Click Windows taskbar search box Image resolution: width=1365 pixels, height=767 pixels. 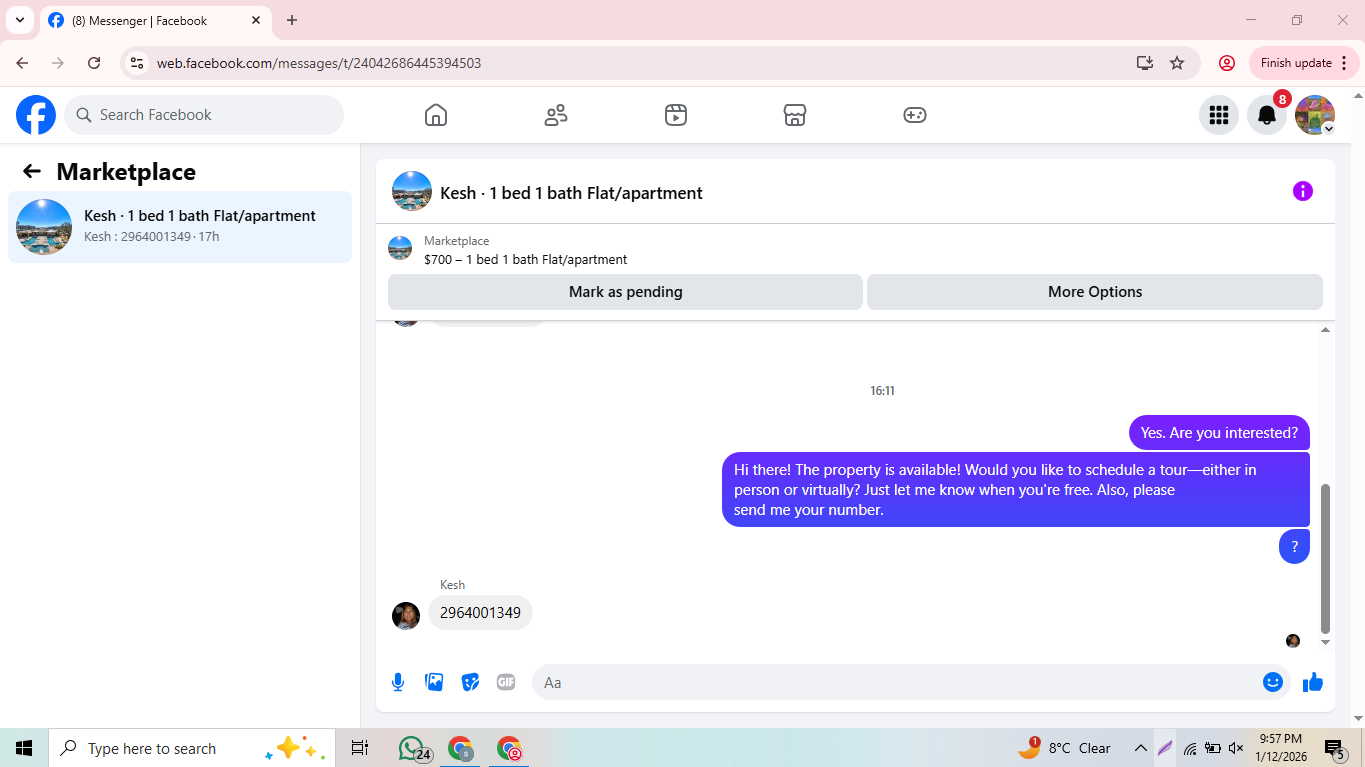pos(192,748)
